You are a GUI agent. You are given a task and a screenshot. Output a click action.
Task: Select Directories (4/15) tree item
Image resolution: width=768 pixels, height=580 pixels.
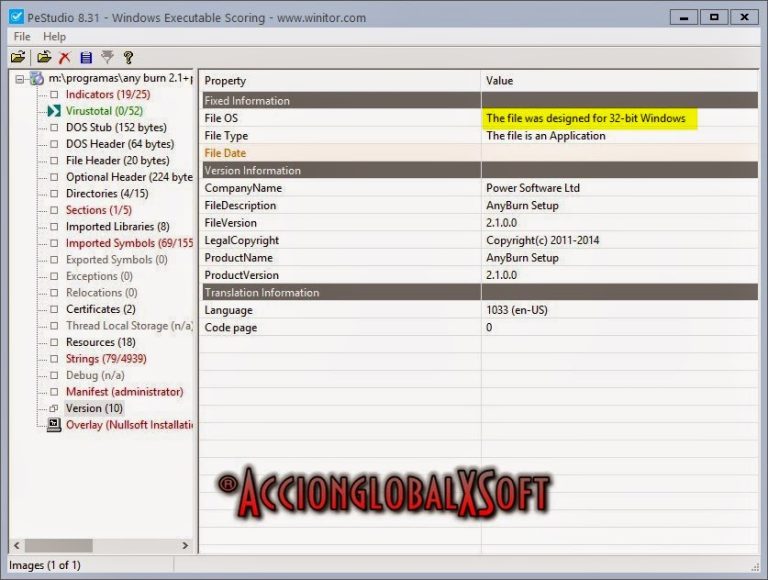(x=107, y=193)
